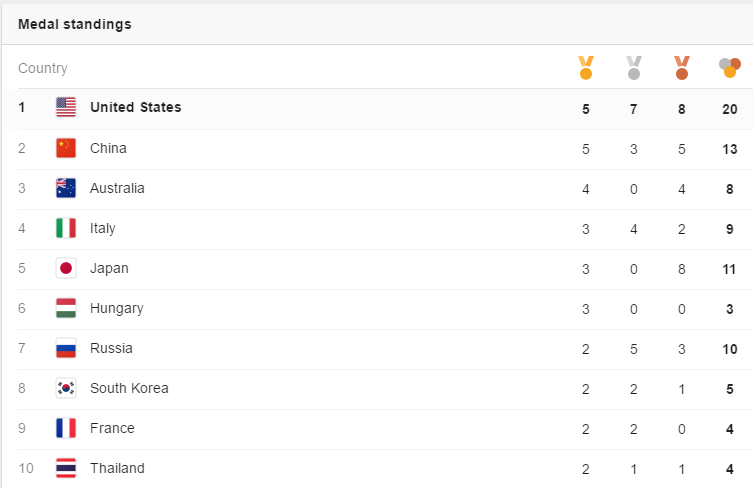
Task: Click the Medal standings heading
Action: click(75, 24)
